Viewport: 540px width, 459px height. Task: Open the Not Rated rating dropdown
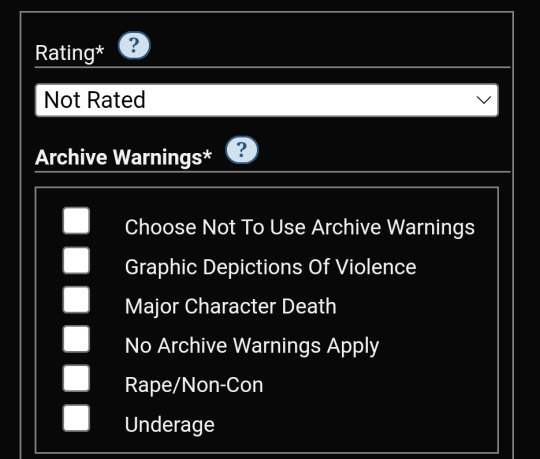(x=267, y=100)
